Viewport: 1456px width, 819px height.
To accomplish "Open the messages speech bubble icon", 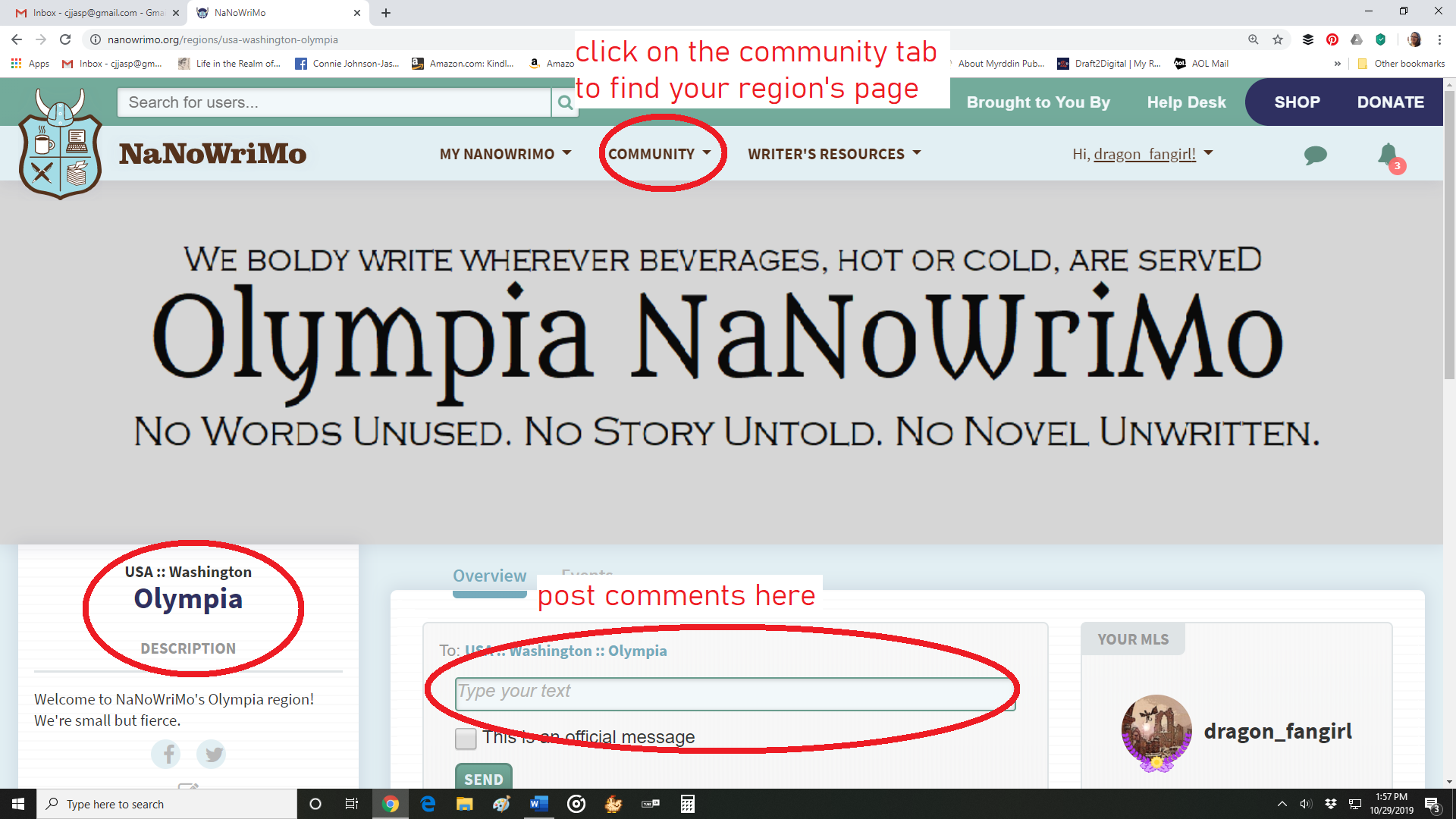I will pos(1315,155).
